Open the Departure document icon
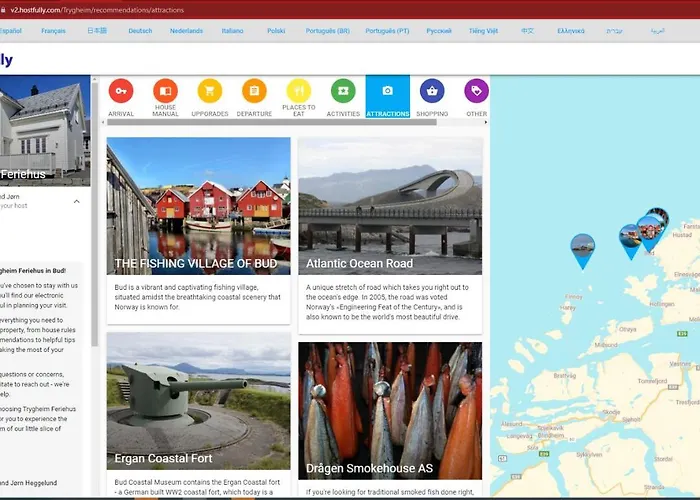 pyautogui.click(x=254, y=91)
